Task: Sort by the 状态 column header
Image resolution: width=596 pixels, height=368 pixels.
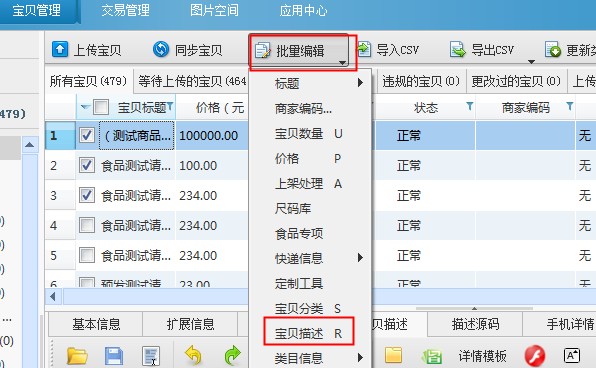Action: coord(426,108)
